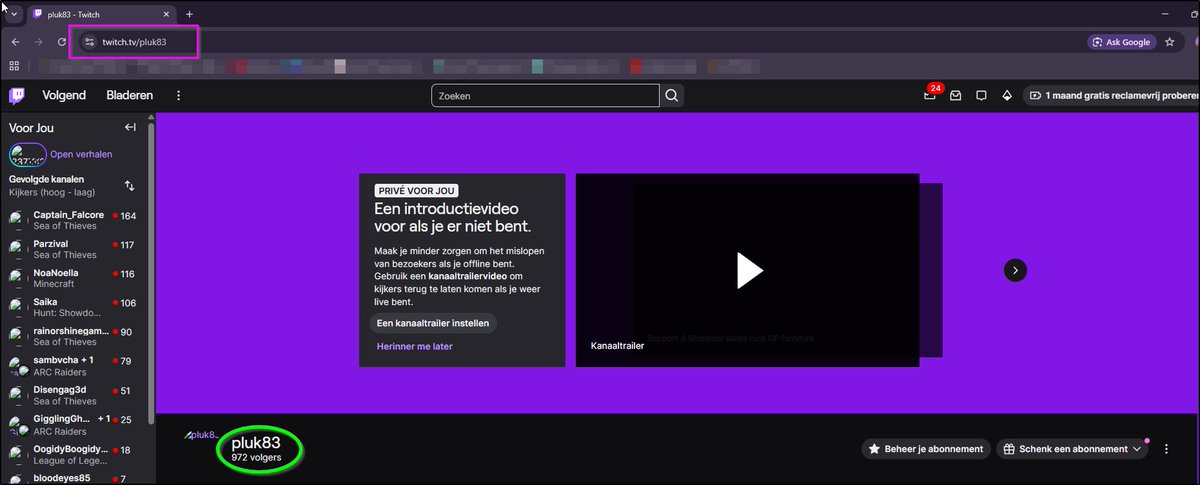Click the Herinner me later link

pyautogui.click(x=415, y=346)
